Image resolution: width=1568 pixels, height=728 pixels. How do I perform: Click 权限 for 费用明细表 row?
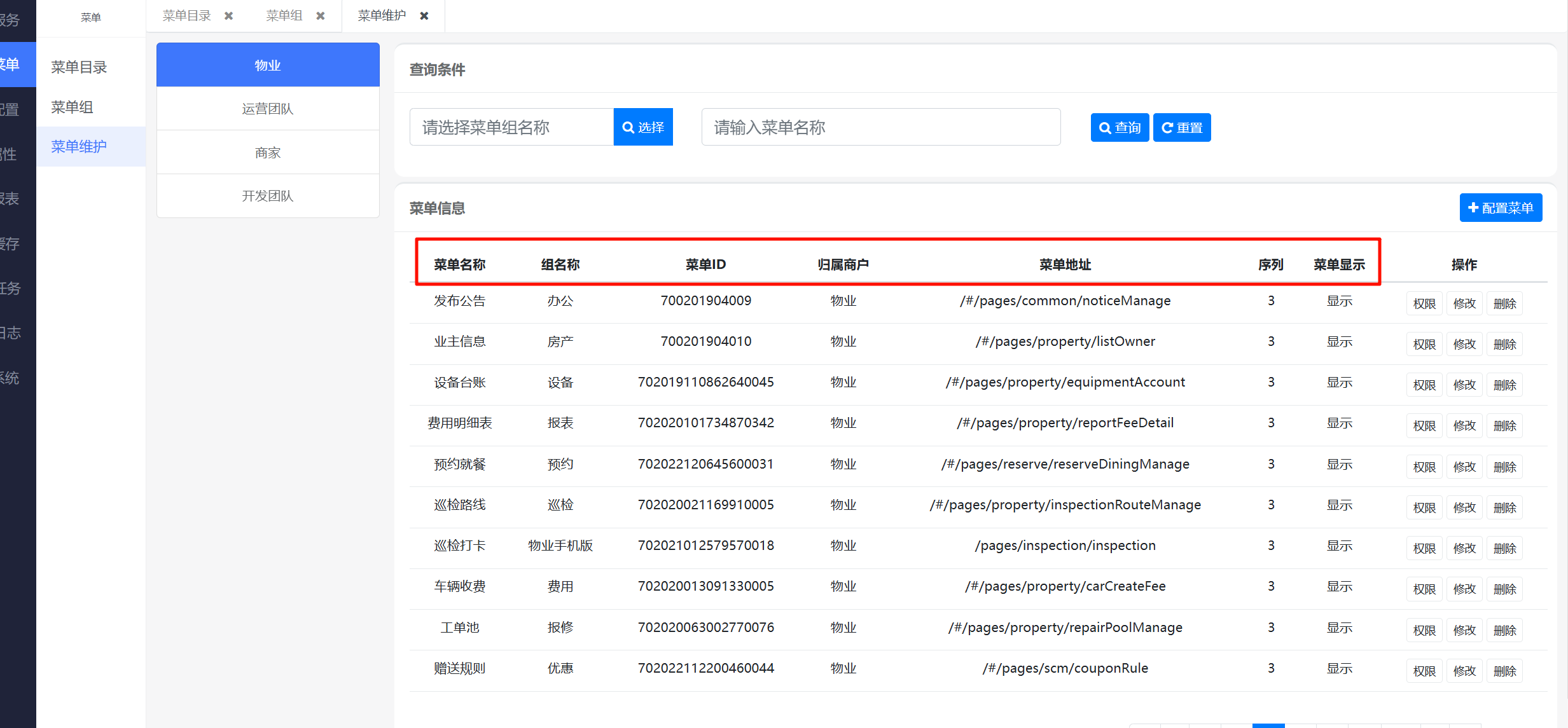[x=1424, y=426]
